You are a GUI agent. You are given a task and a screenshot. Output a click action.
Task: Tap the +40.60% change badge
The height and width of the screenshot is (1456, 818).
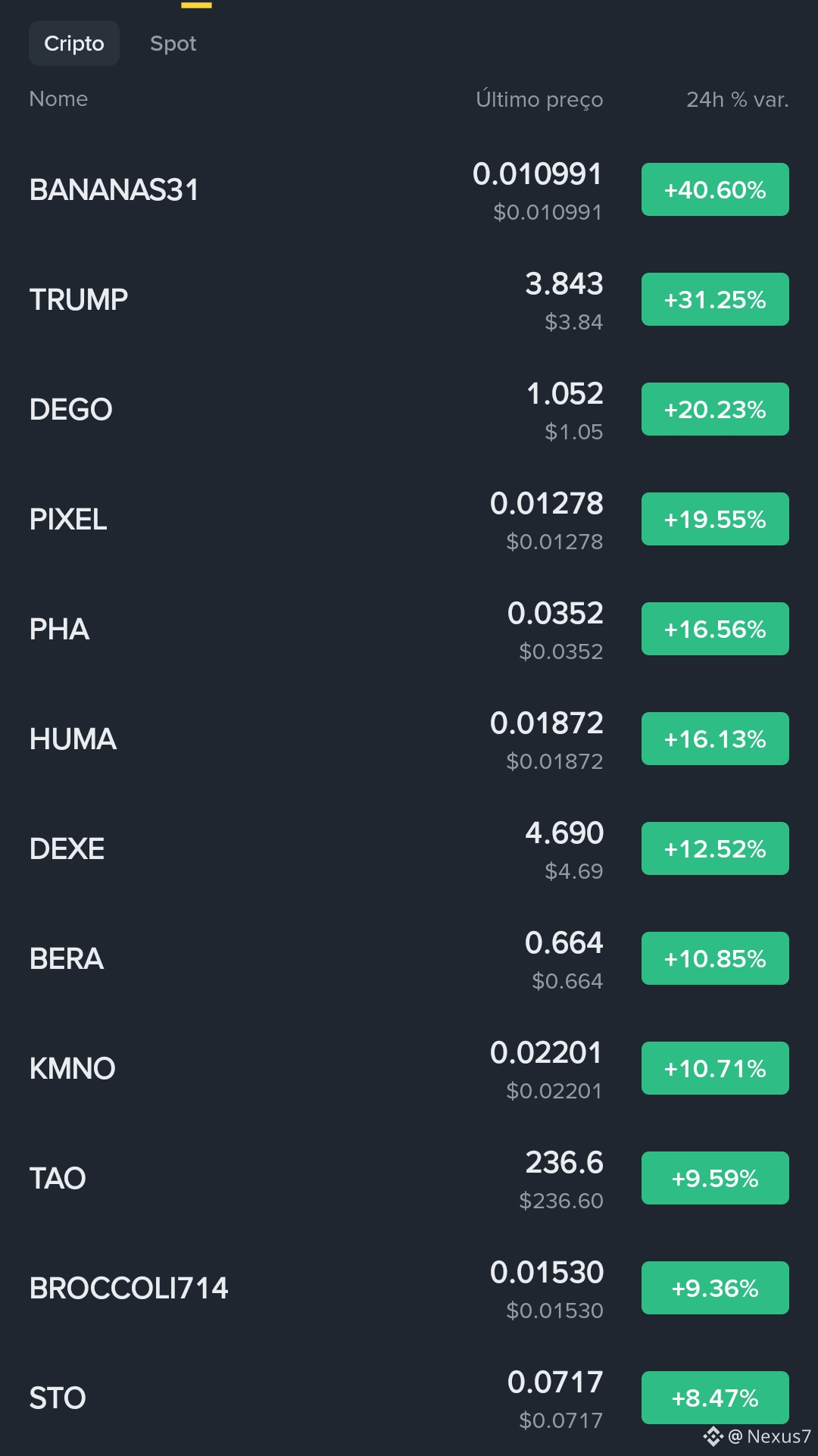click(715, 189)
